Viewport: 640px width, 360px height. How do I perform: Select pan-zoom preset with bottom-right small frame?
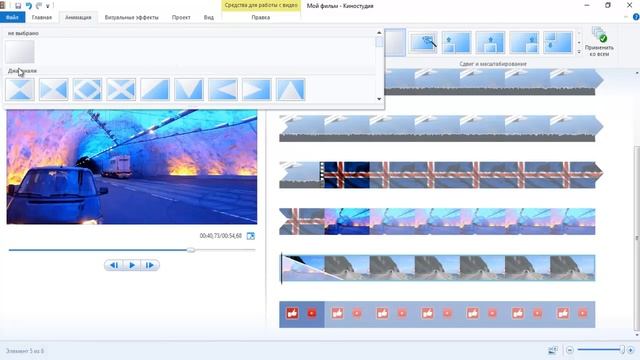(524, 42)
